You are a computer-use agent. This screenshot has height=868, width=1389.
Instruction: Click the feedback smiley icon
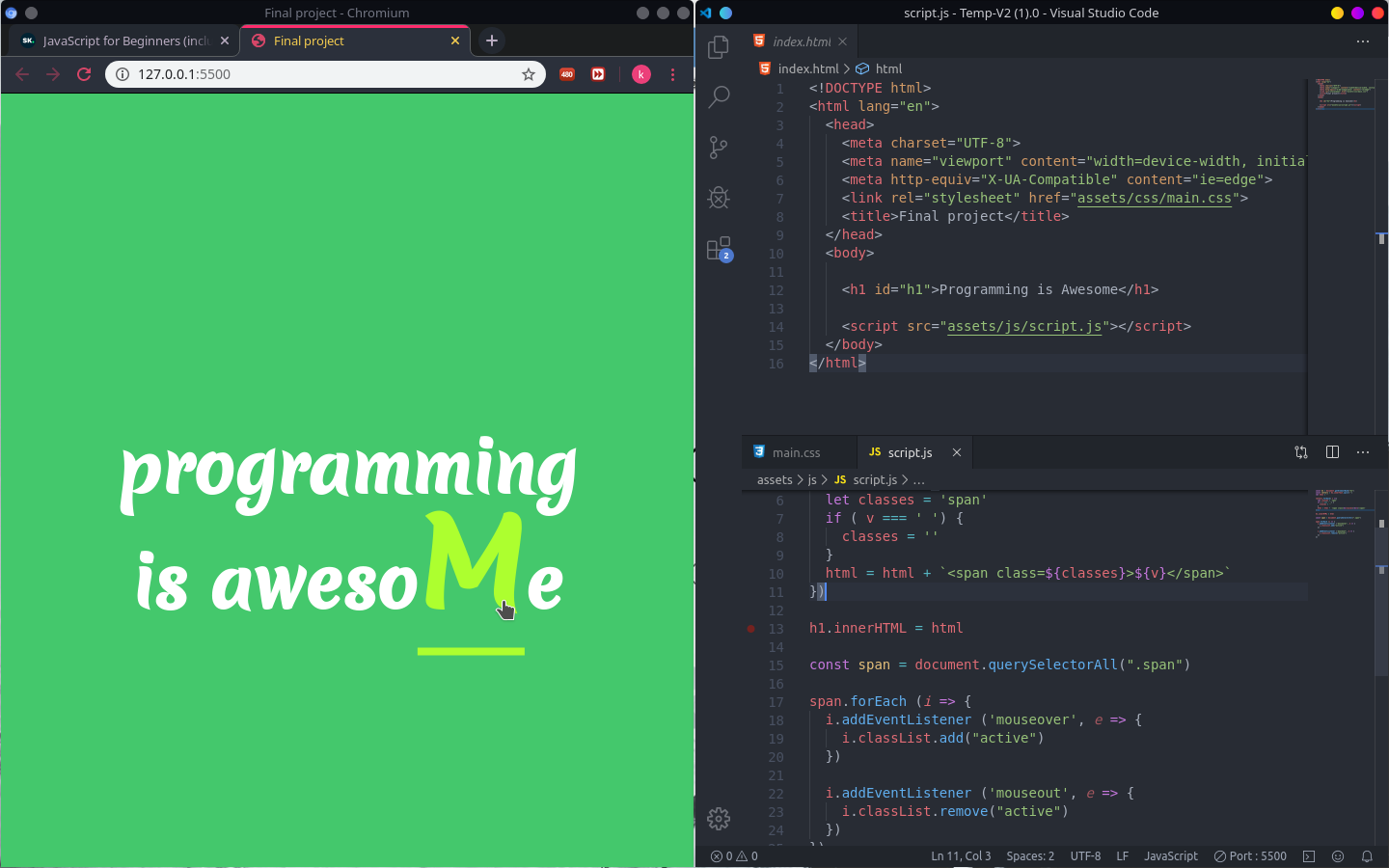coord(1338,856)
